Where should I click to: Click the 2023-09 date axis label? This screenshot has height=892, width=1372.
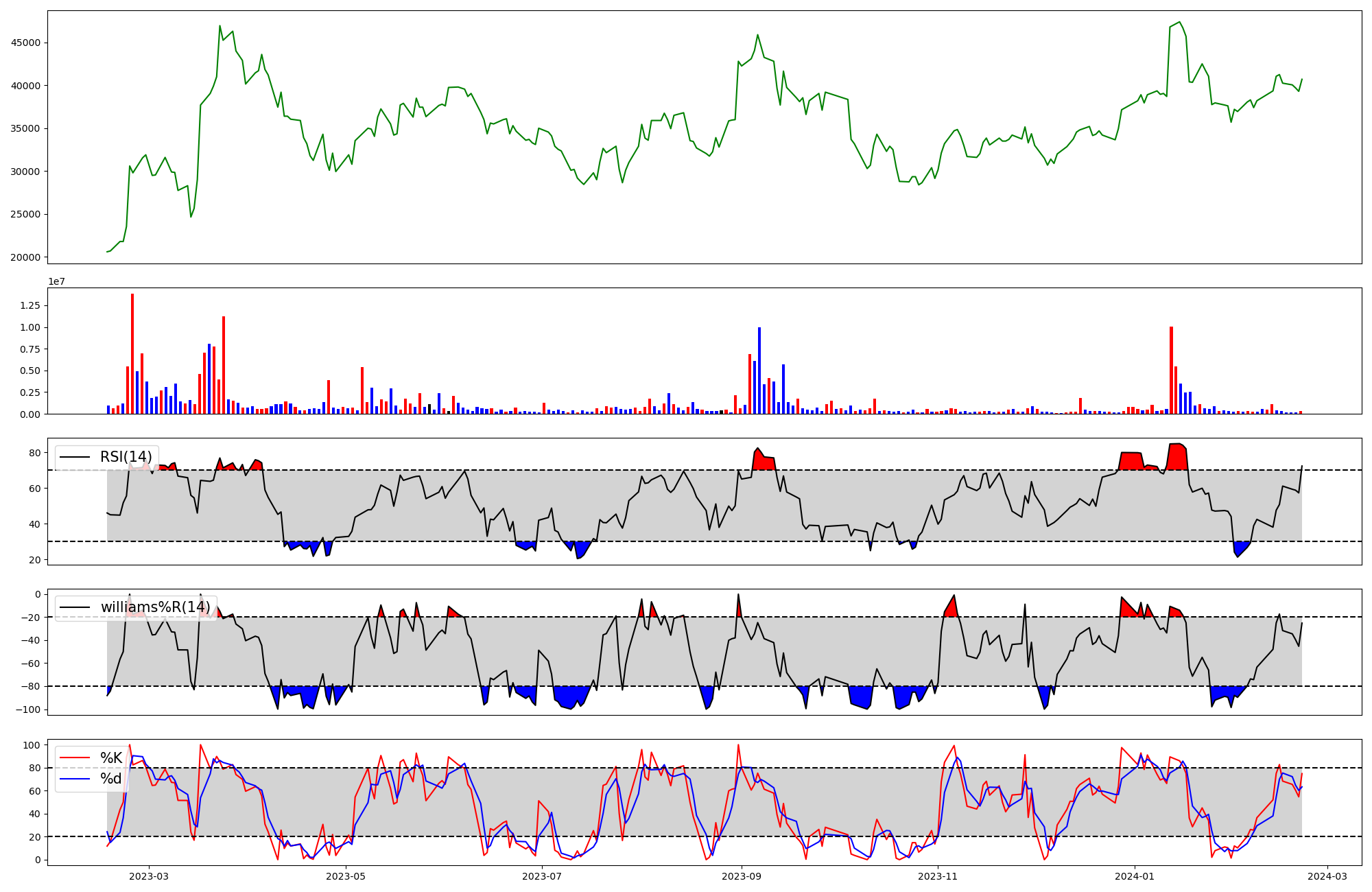click(x=741, y=876)
